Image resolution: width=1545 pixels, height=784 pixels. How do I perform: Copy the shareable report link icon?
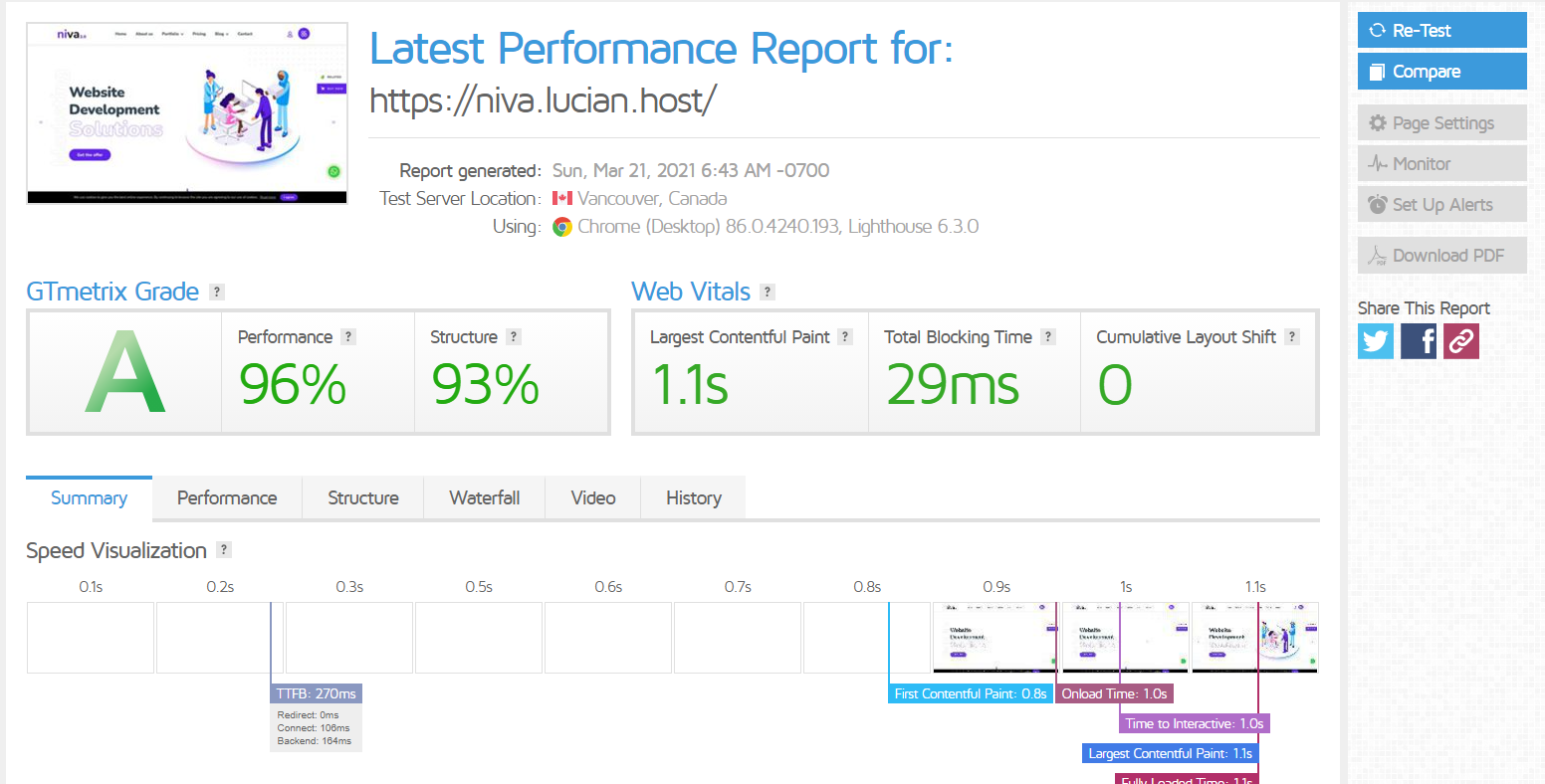(x=1460, y=341)
